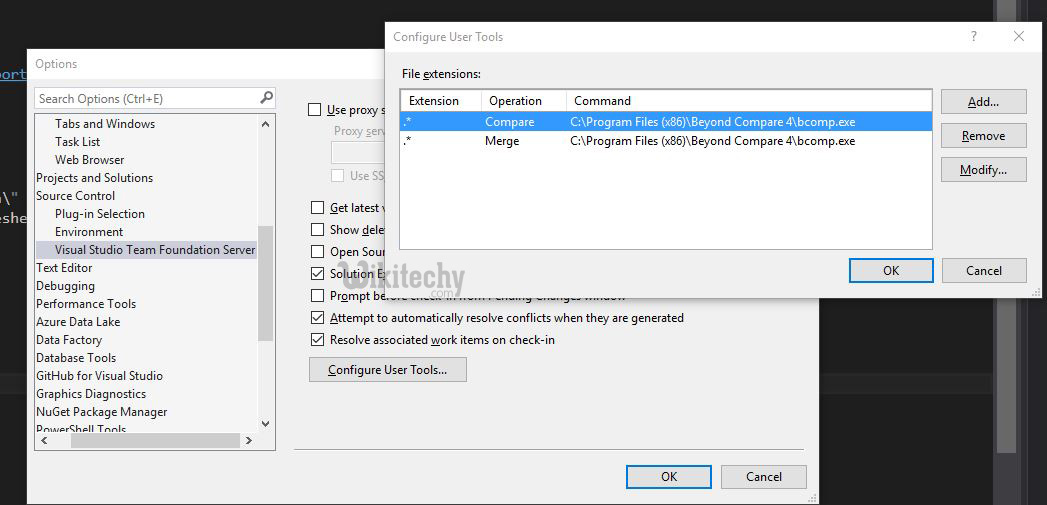Expand the Source Control tree node
This screenshot has width=1047, height=505.
(x=75, y=196)
